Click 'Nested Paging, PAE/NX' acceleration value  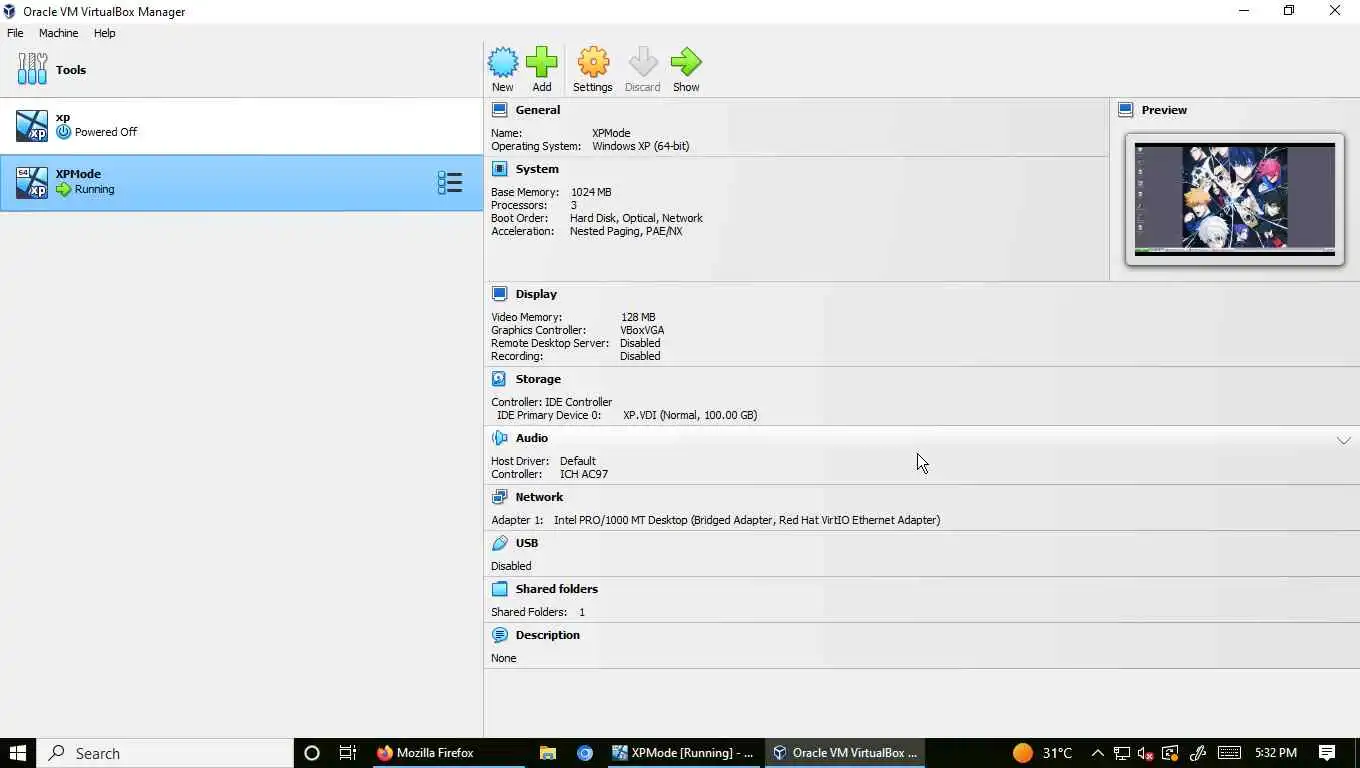[626, 231]
